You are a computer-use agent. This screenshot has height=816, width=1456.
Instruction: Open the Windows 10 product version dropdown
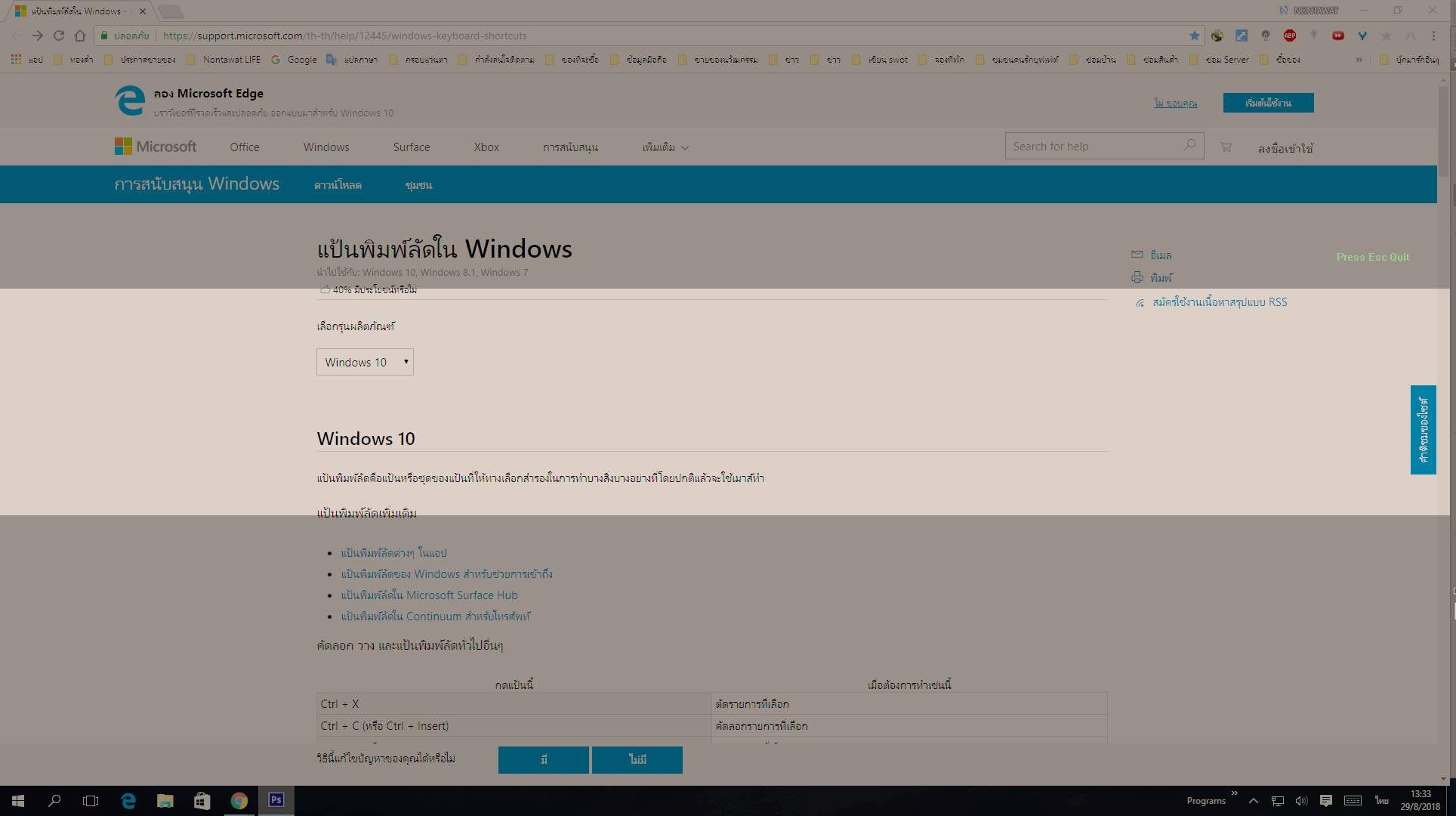coord(365,362)
